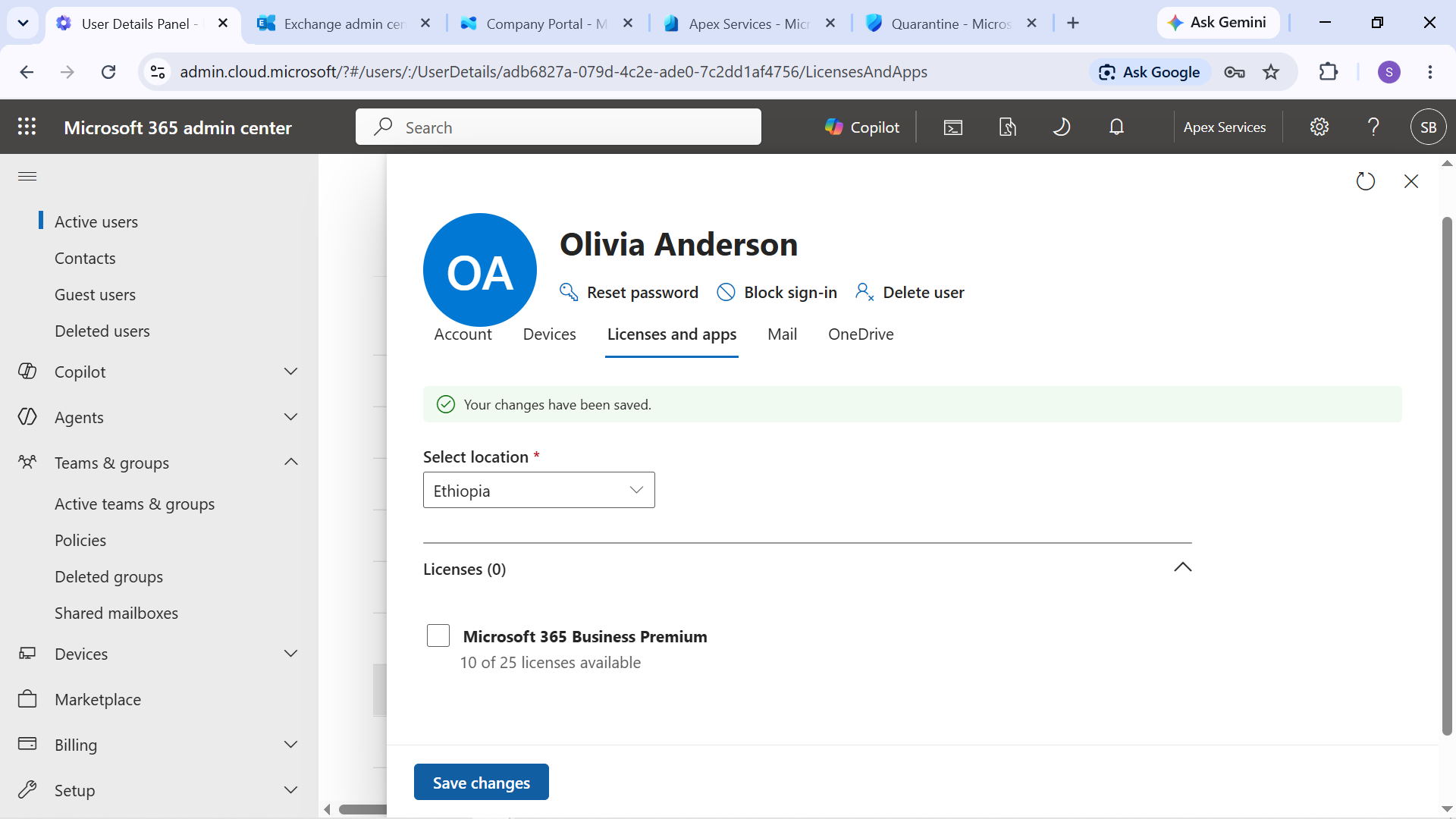Open Deleted users page
This screenshot has height=819, width=1456.
coord(102,331)
